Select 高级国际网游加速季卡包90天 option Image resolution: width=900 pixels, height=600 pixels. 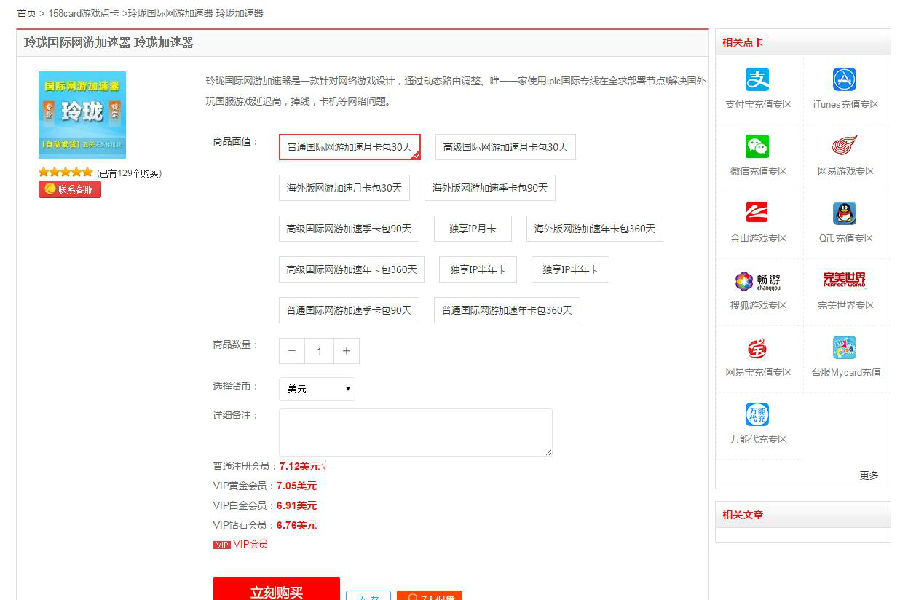pos(349,229)
